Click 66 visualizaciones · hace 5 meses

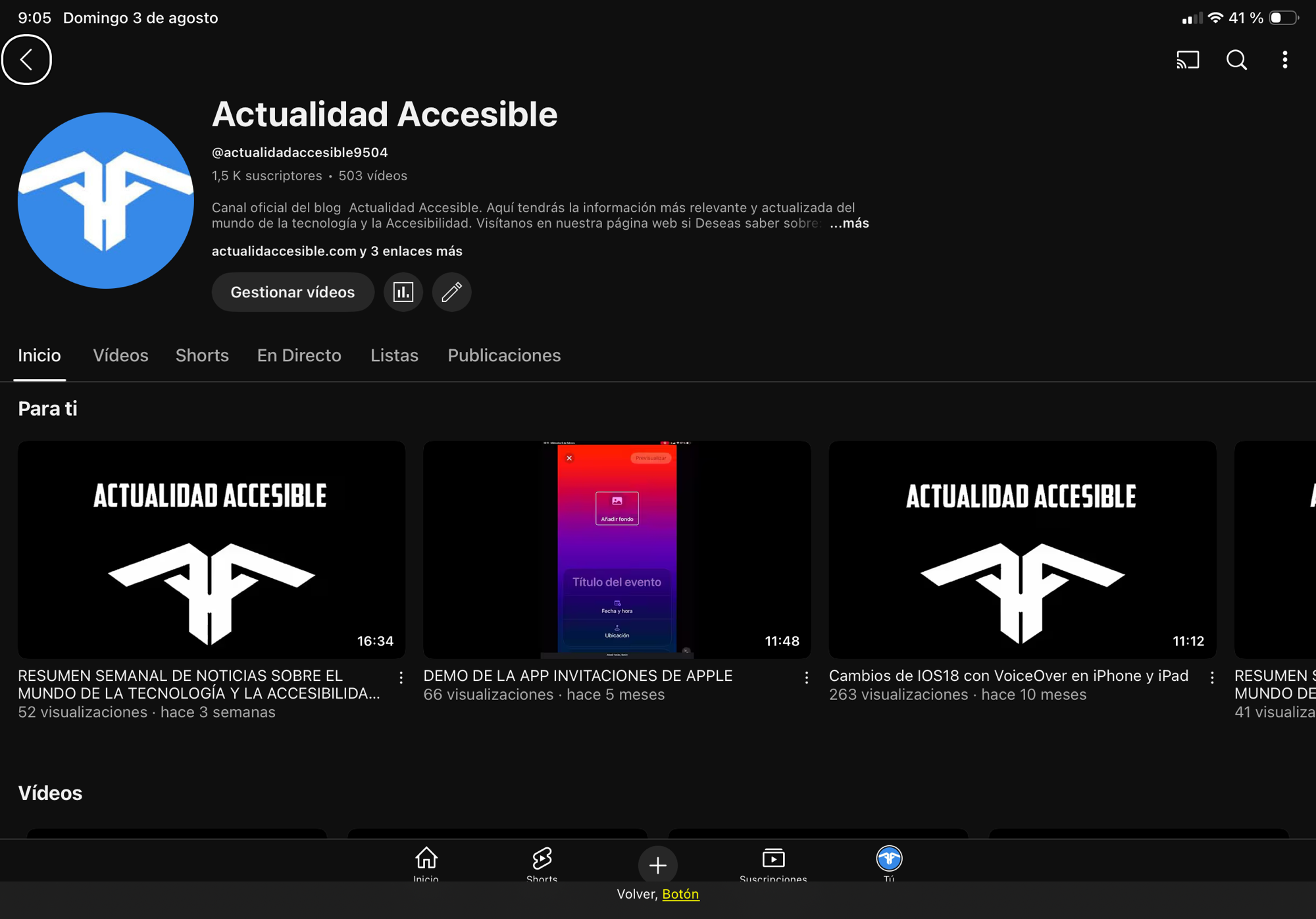(x=544, y=695)
